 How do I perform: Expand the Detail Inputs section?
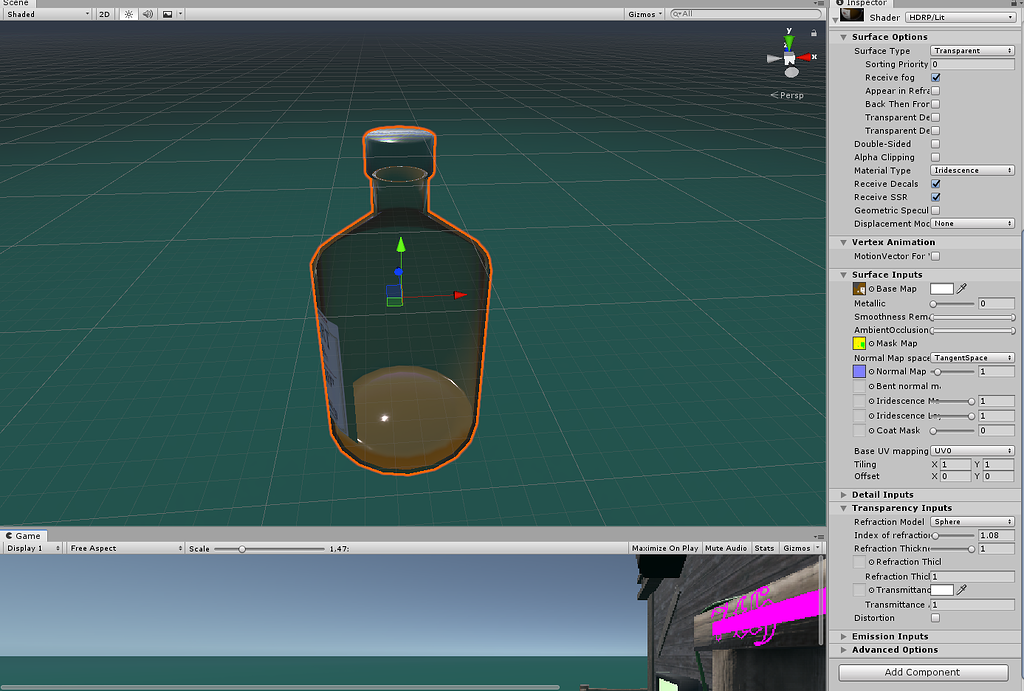pyautogui.click(x=882, y=494)
